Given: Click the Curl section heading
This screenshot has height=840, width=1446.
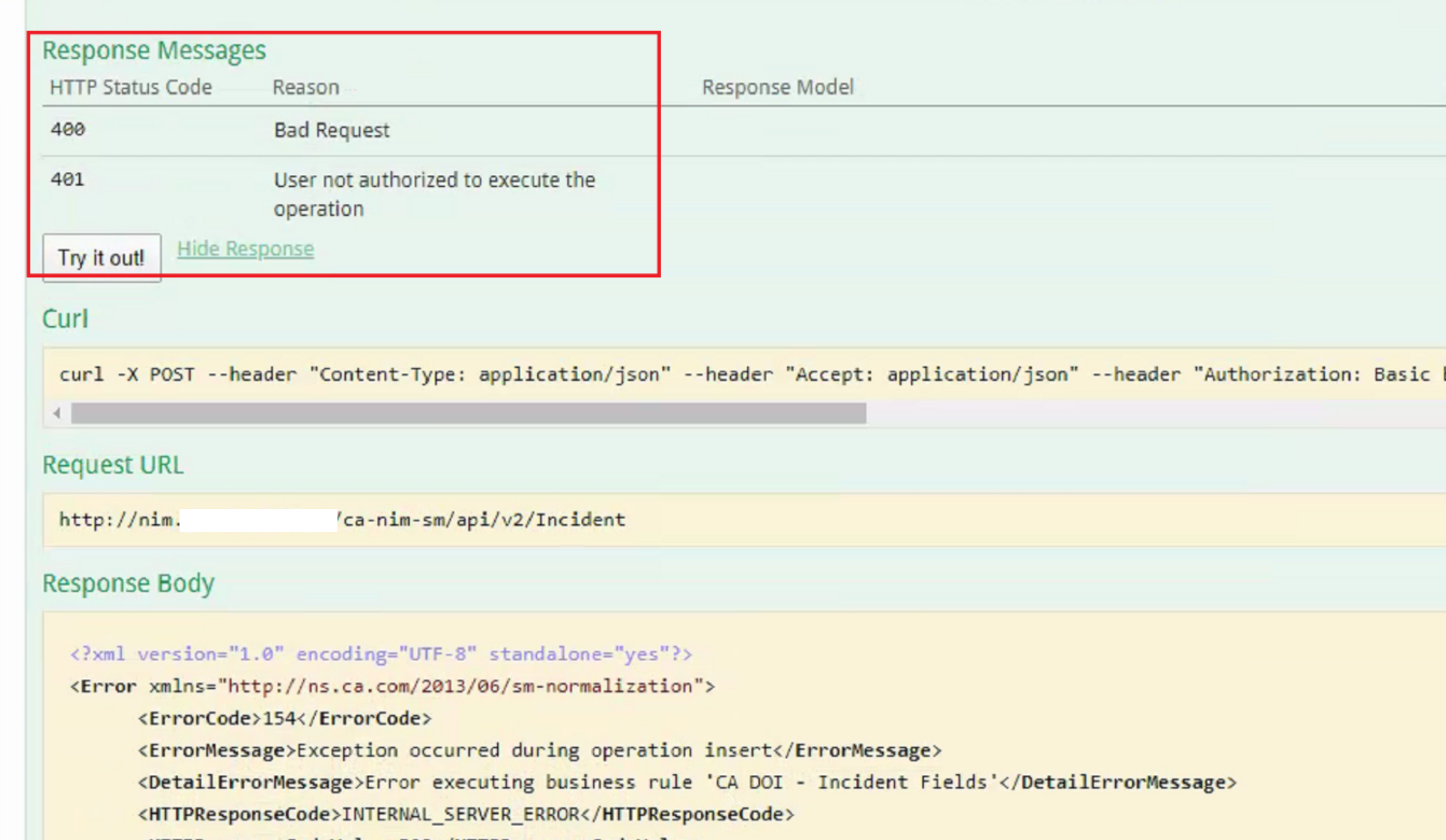Looking at the screenshot, I should [65, 319].
